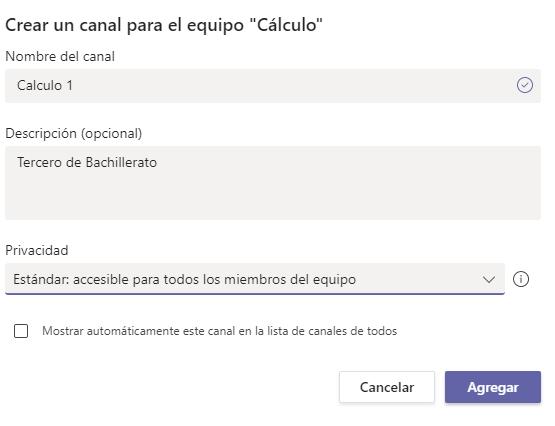
Task: Place cursor after Tercero de Bachillerato text
Action: coord(158,162)
